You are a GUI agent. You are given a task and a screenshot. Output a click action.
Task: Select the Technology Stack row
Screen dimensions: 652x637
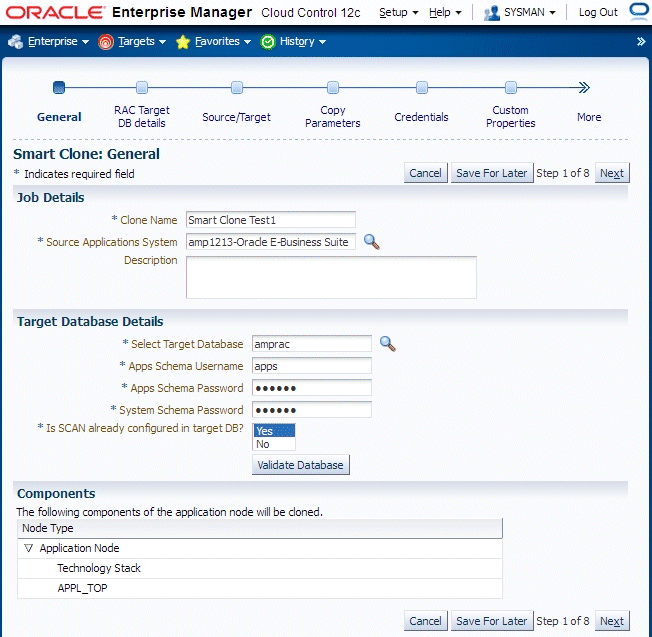coord(259,568)
